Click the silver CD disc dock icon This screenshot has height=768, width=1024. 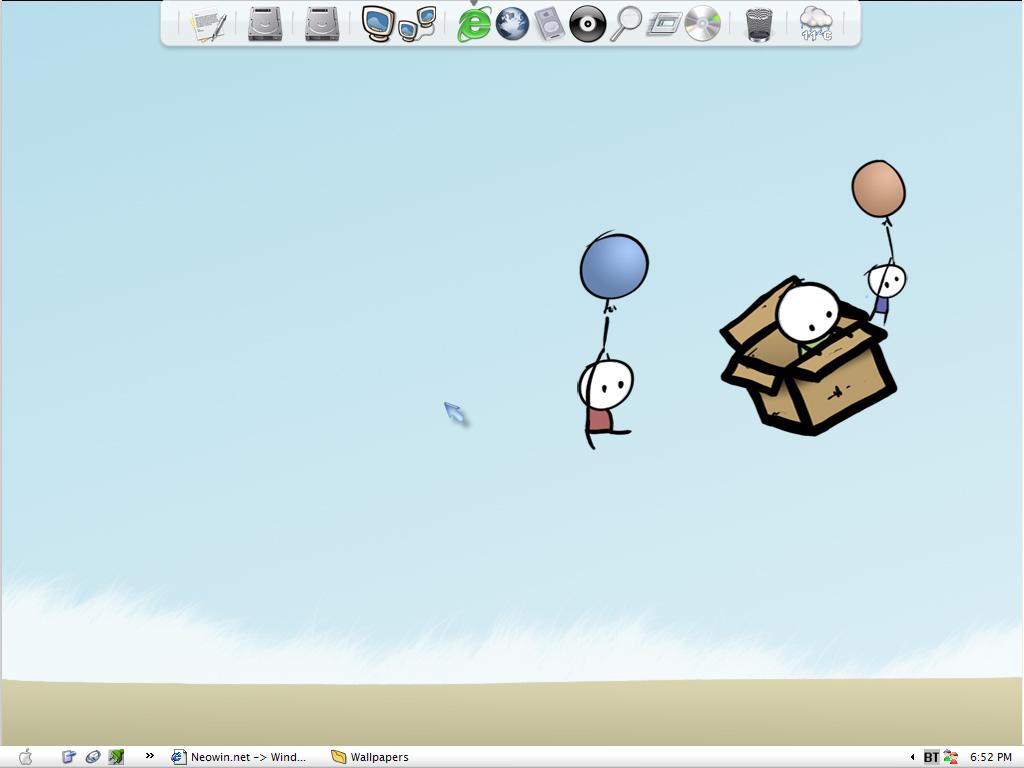click(x=702, y=23)
